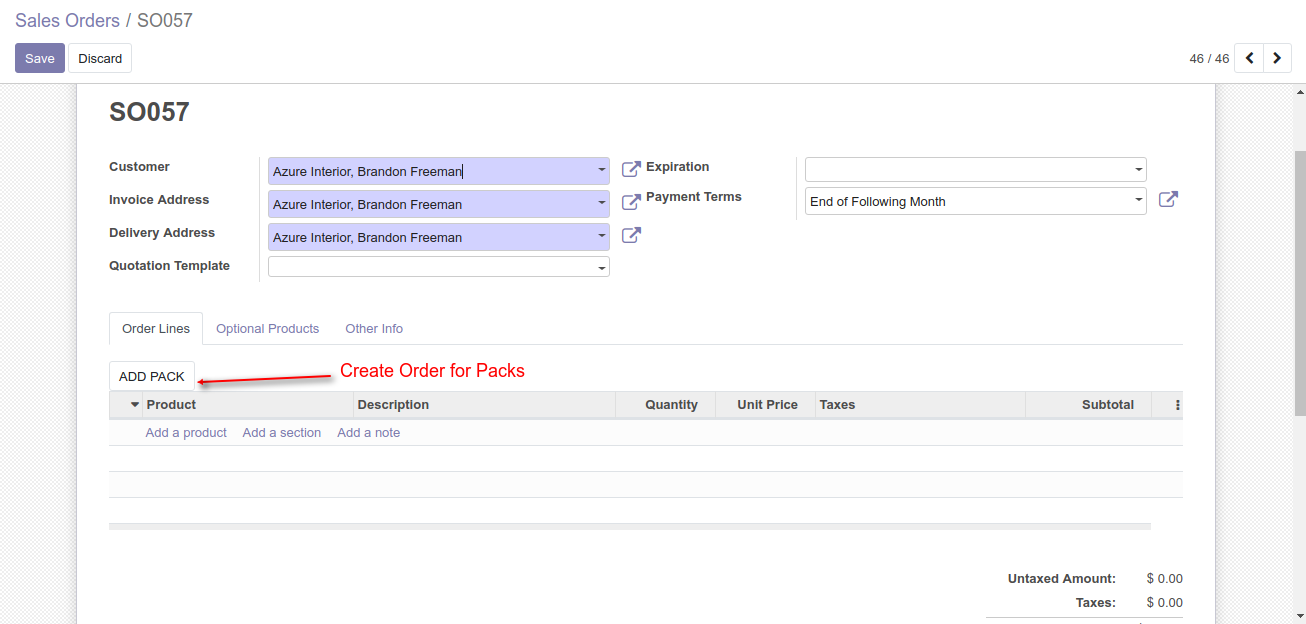
Task: Click Add a product link
Action: click(186, 433)
